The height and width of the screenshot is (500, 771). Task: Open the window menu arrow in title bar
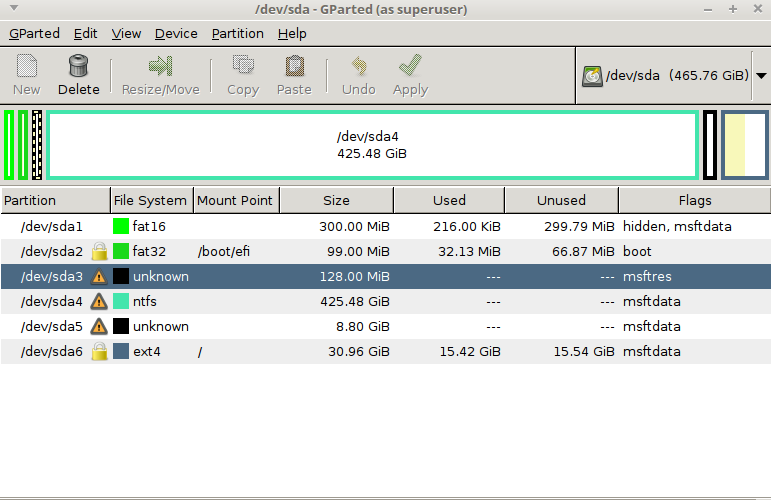click(14, 8)
